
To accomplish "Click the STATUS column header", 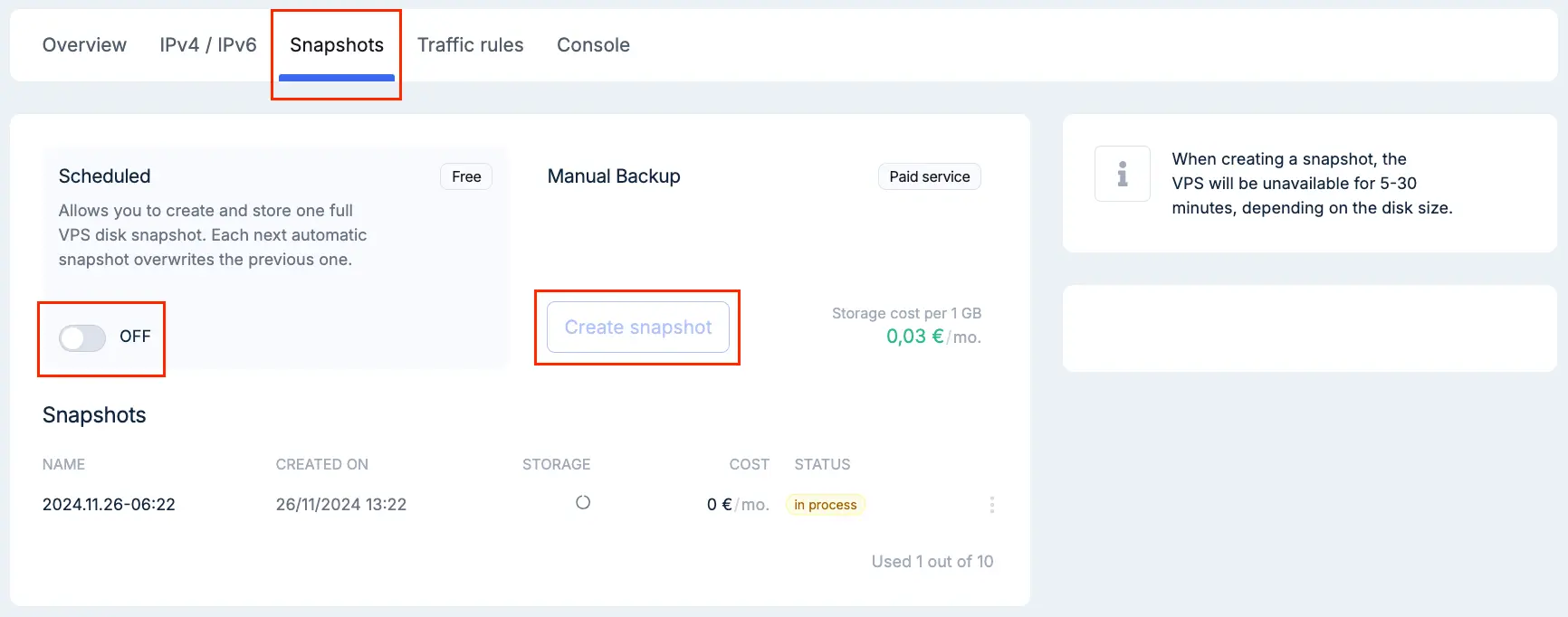I will pos(822,464).
